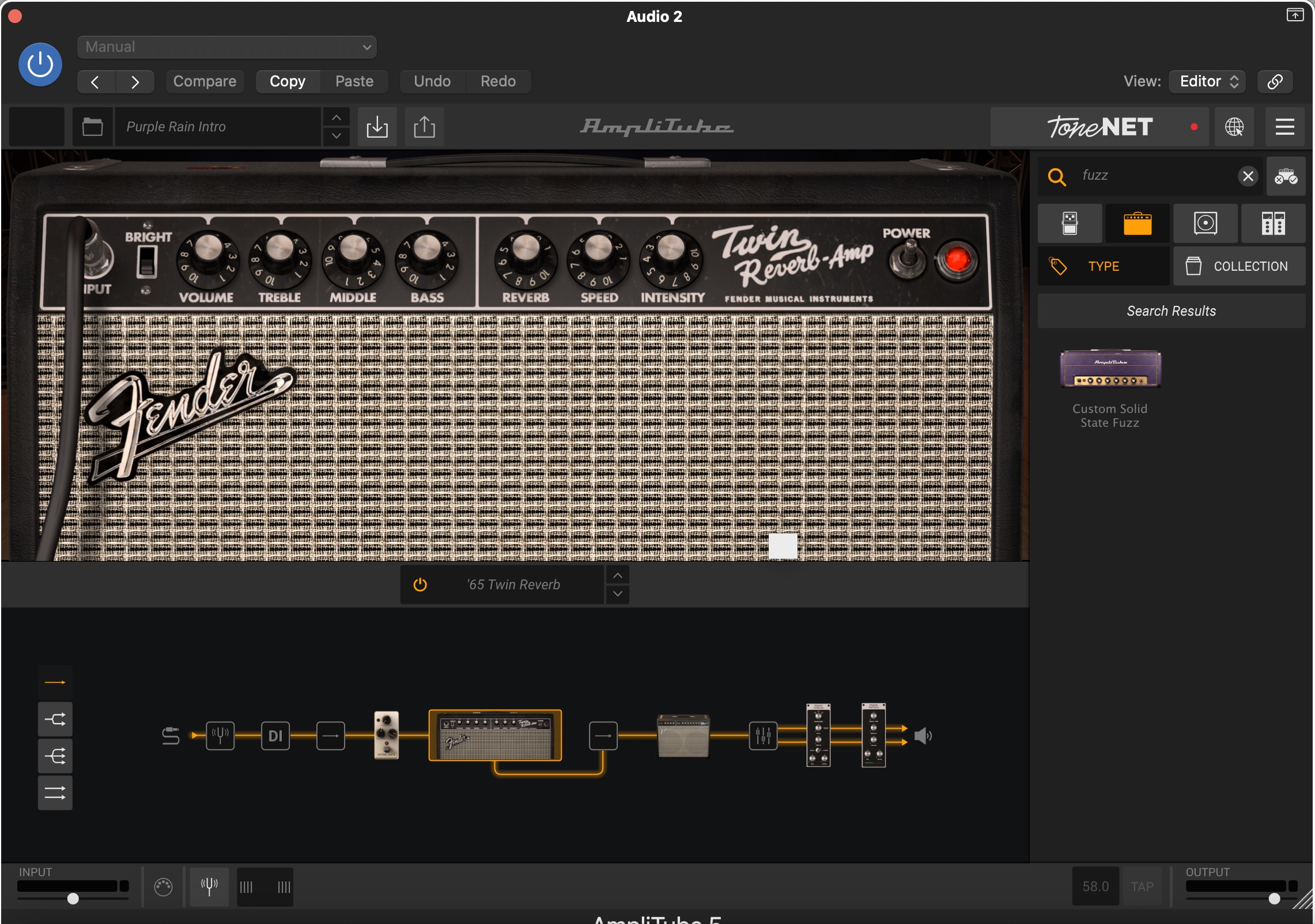
Task: Select the single serial chain routing
Action: [x=55, y=683]
